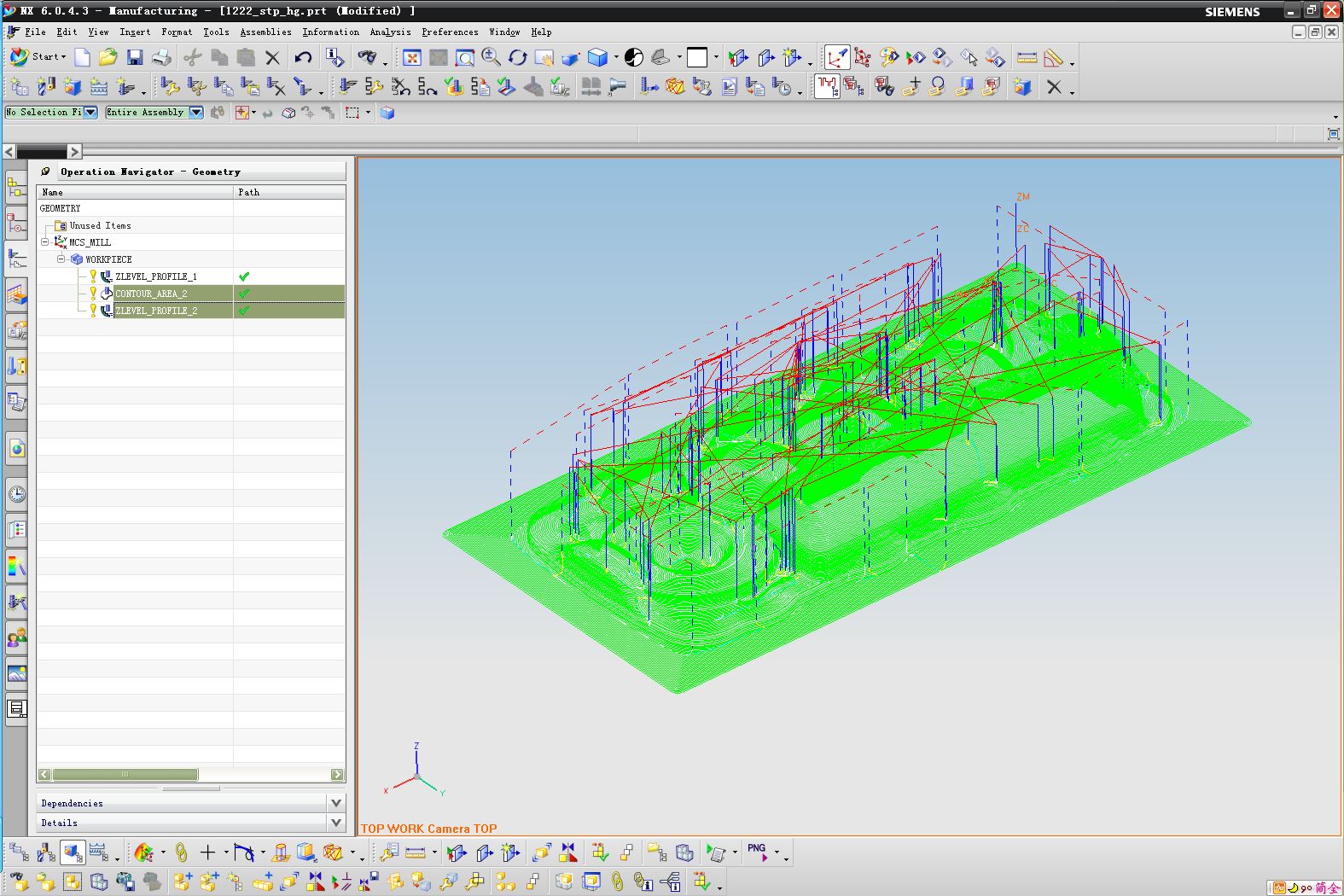This screenshot has width=1344, height=896.
Task: Select the ZLEVEL_PROFILE_1 operation
Action: (156, 276)
